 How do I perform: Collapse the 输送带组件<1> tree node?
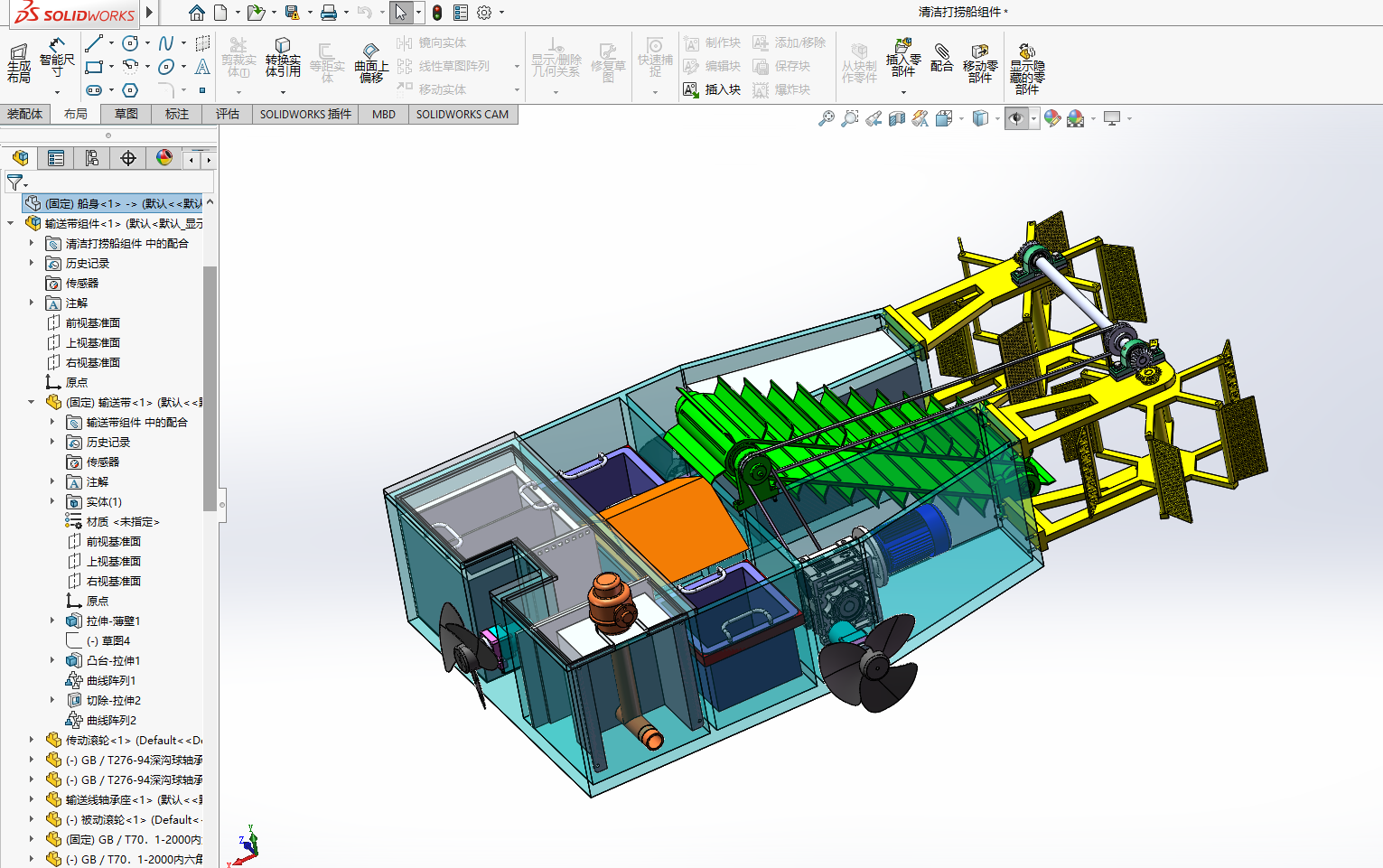pos(11,223)
